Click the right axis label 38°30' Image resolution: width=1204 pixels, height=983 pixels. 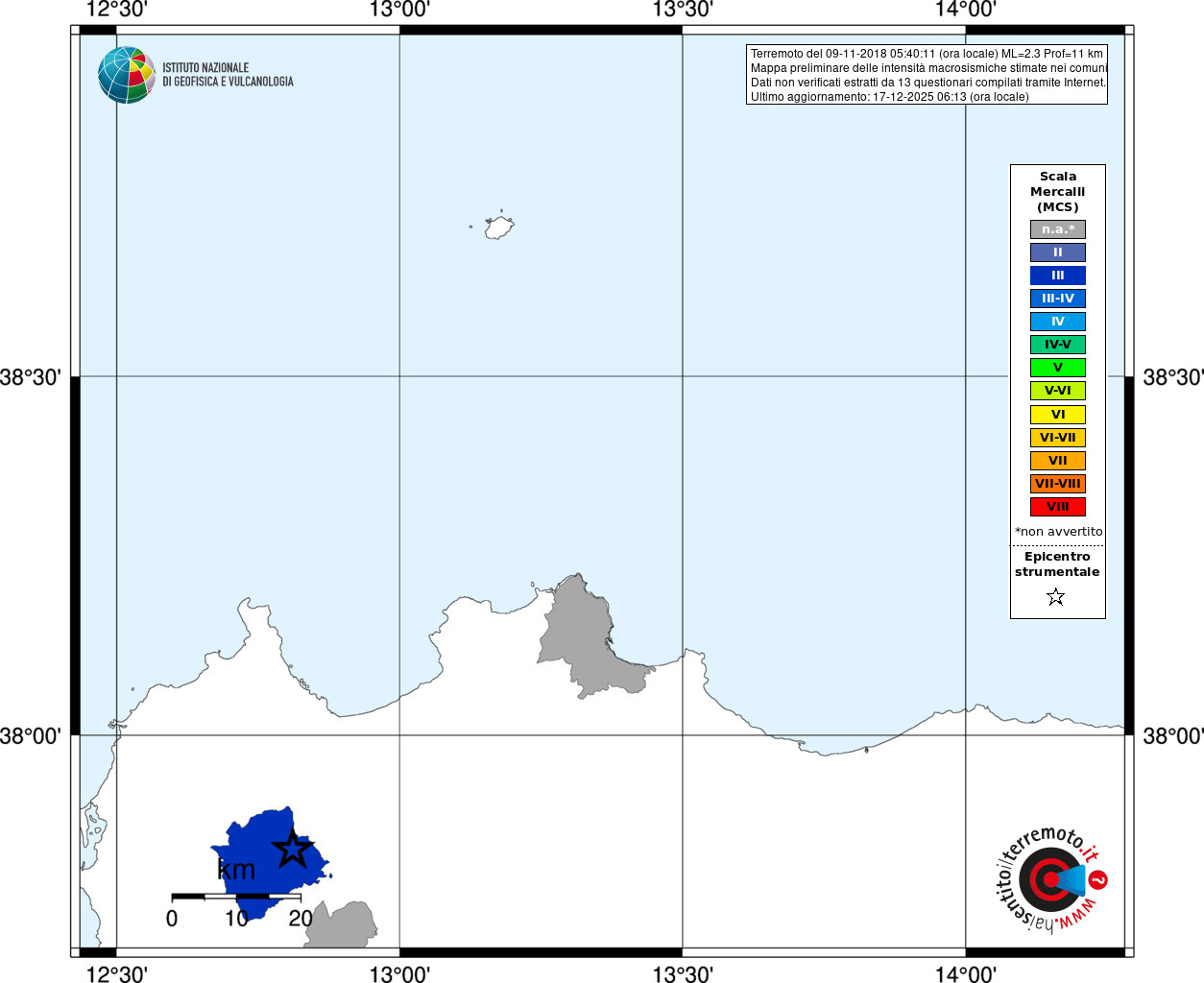point(1172,377)
